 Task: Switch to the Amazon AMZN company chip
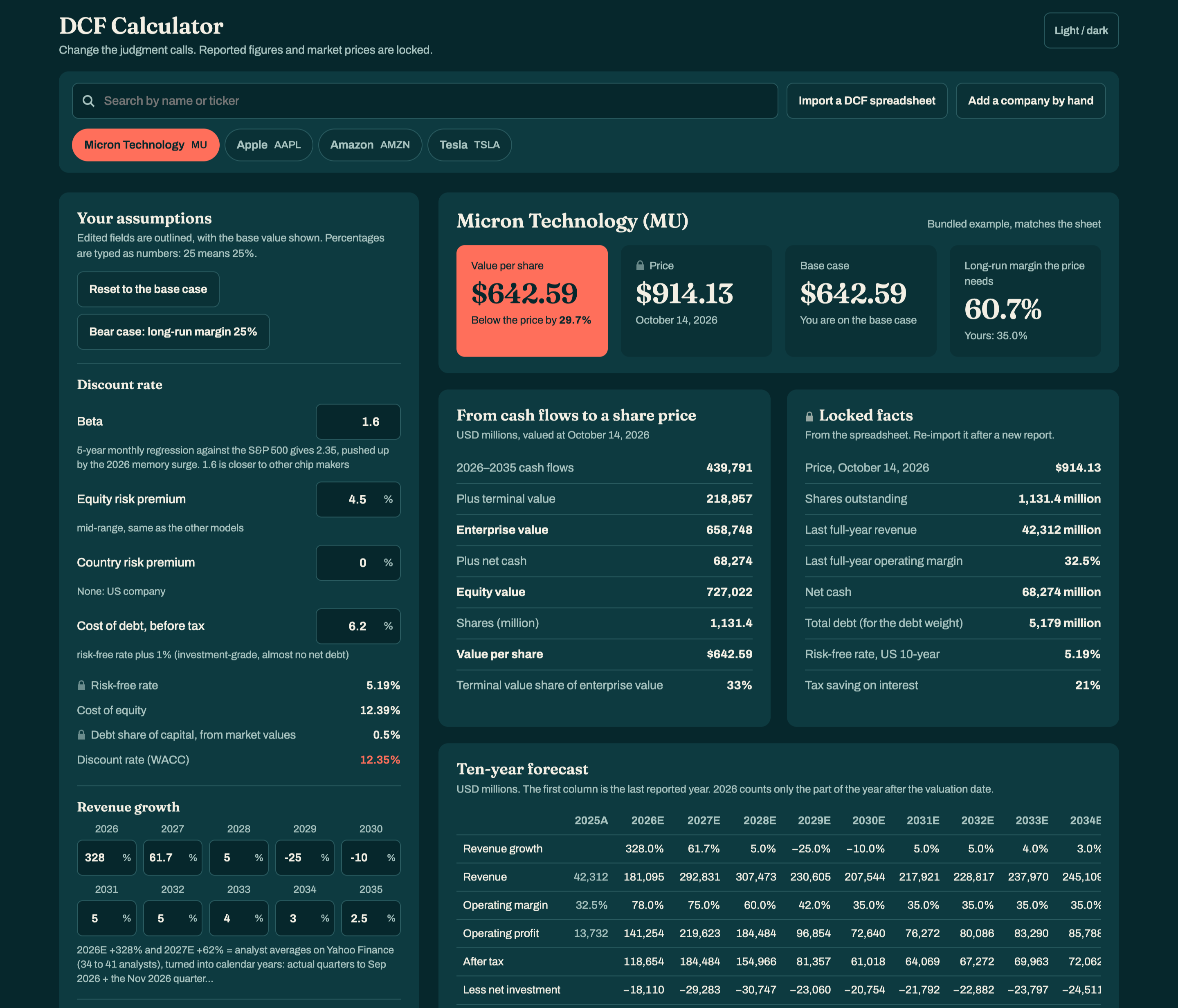point(370,145)
